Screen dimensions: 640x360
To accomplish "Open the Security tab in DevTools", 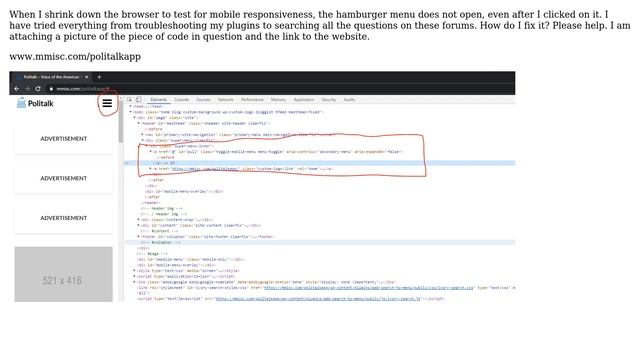I will click(329, 100).
